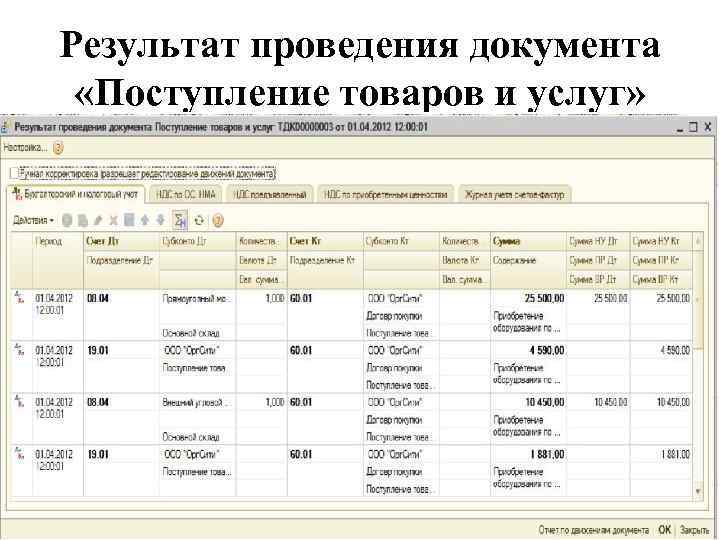Click the Move down arrow icon
Image resolution: width=720 pixels, height=540 pixels.
click(x=160, y=220)
